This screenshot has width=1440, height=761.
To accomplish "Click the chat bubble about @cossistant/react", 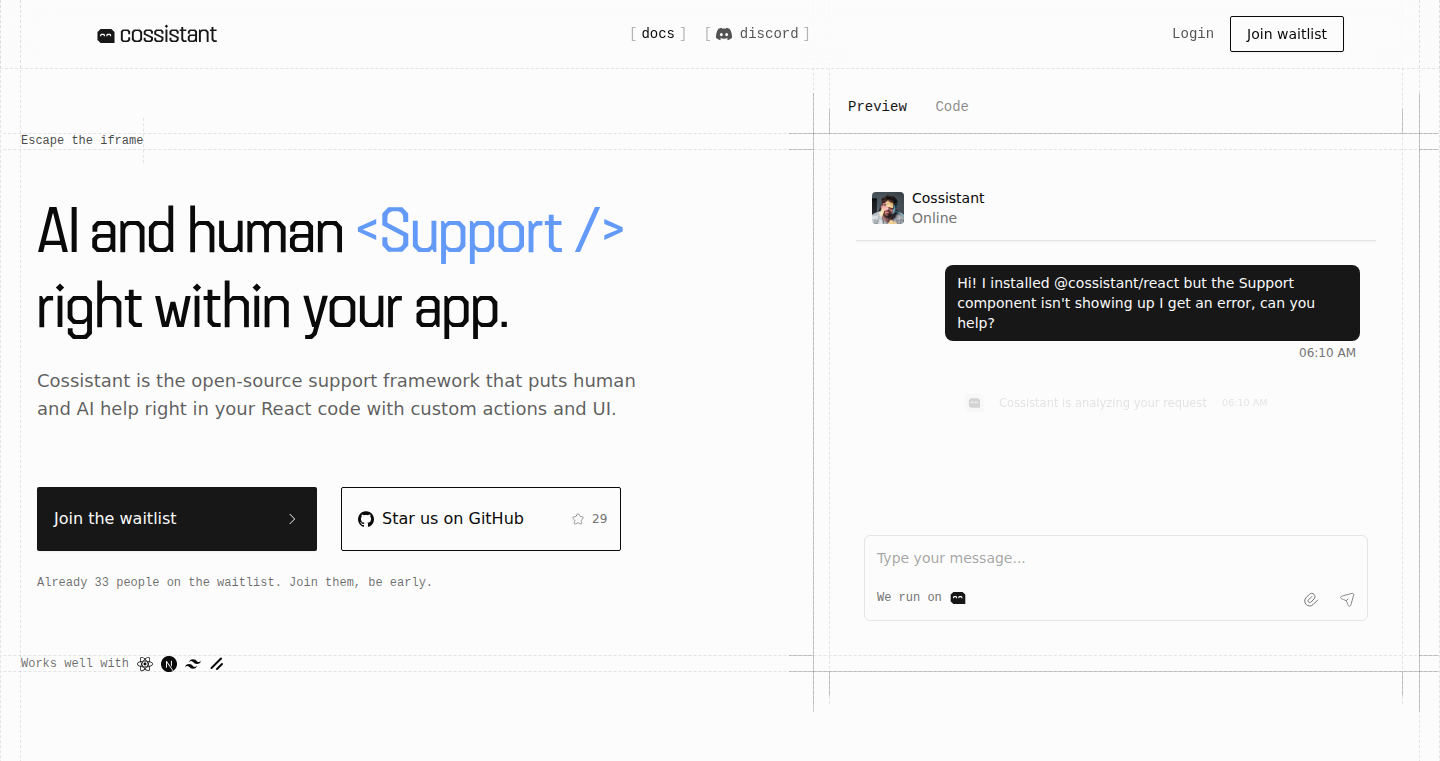I will click(1152, 303).
